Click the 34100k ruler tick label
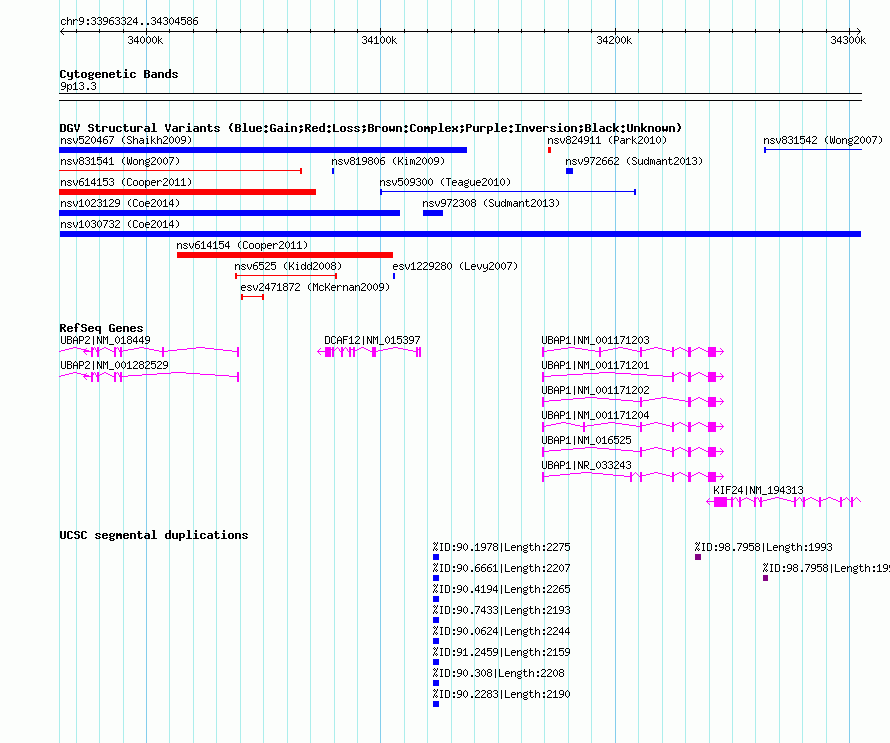 point(379,40)
